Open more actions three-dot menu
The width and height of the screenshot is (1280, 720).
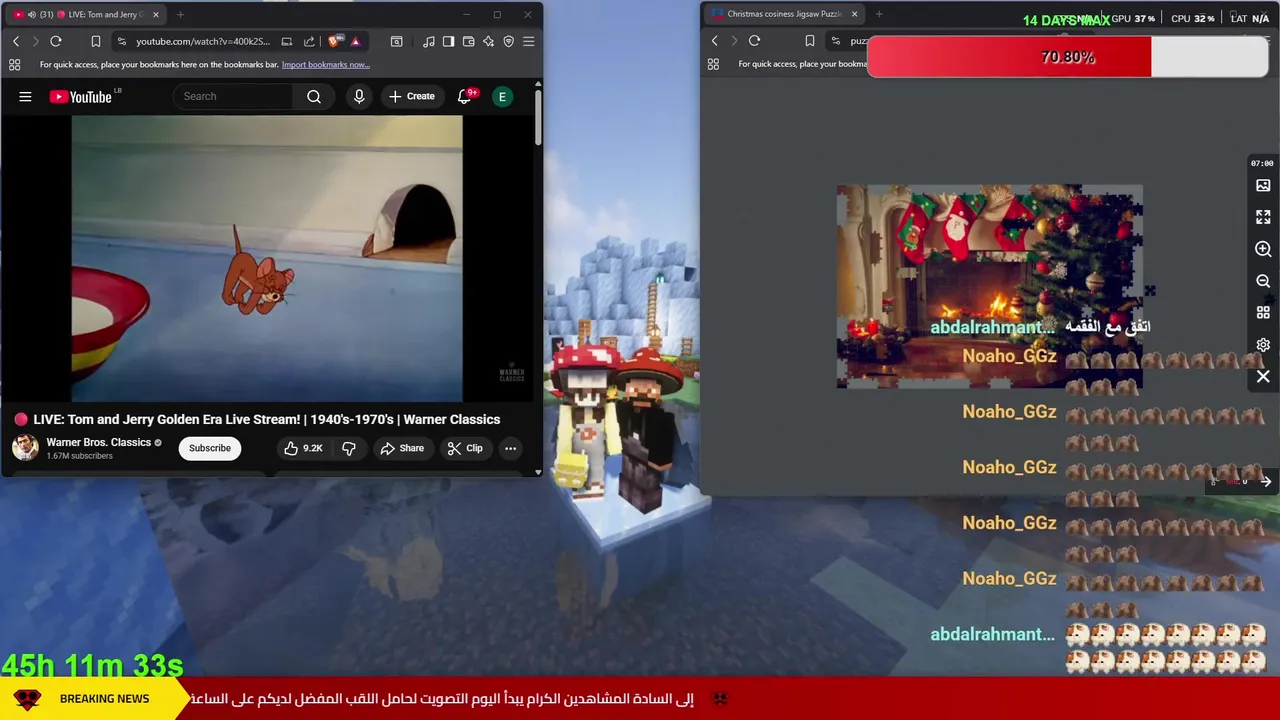(x=510, y=448)
